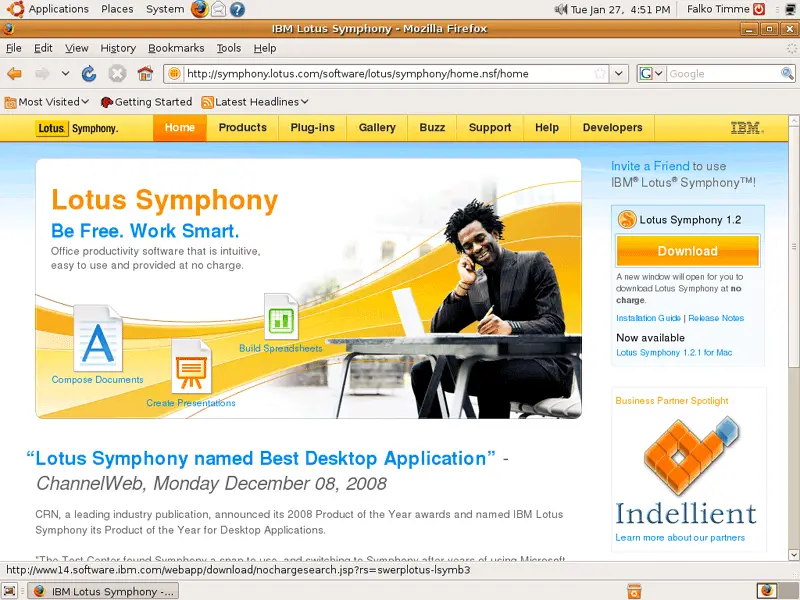Open the Ubuntu System menu
Screen dimensions: 800x600
[165, 9]
